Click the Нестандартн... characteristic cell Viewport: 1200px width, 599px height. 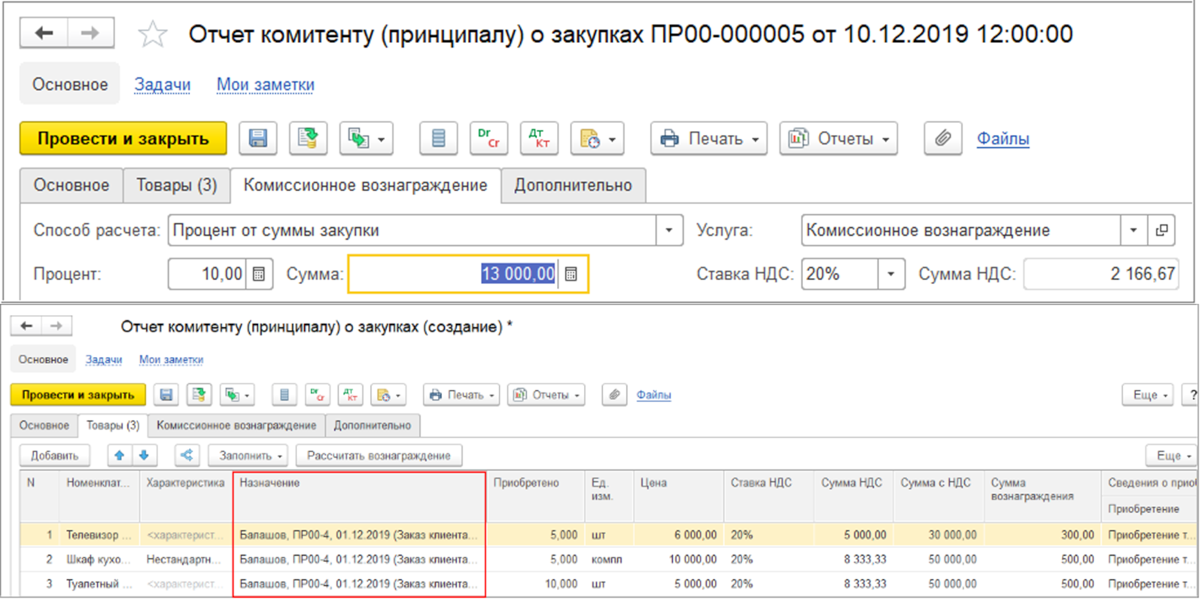tap(186, 558)
